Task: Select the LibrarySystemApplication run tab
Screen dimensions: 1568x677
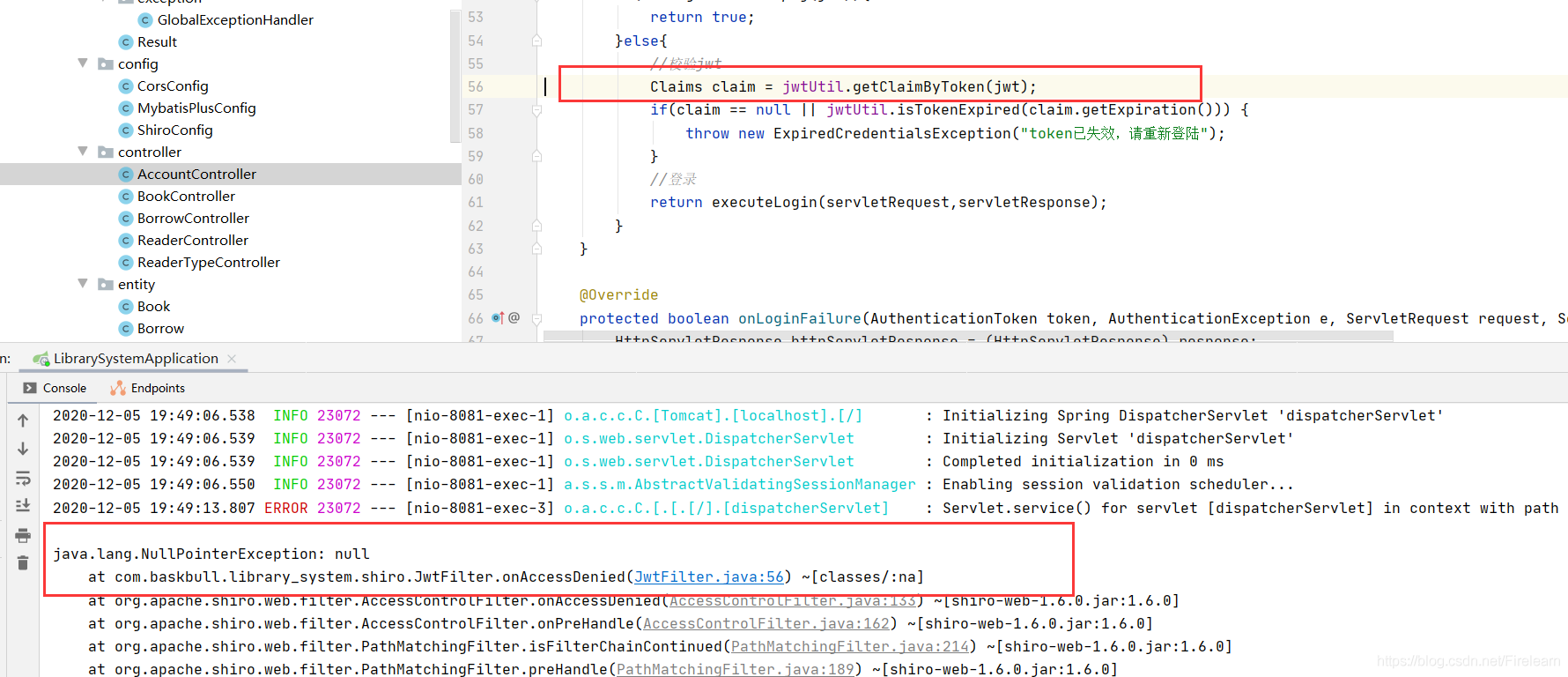Action: [x=136, y=359]
